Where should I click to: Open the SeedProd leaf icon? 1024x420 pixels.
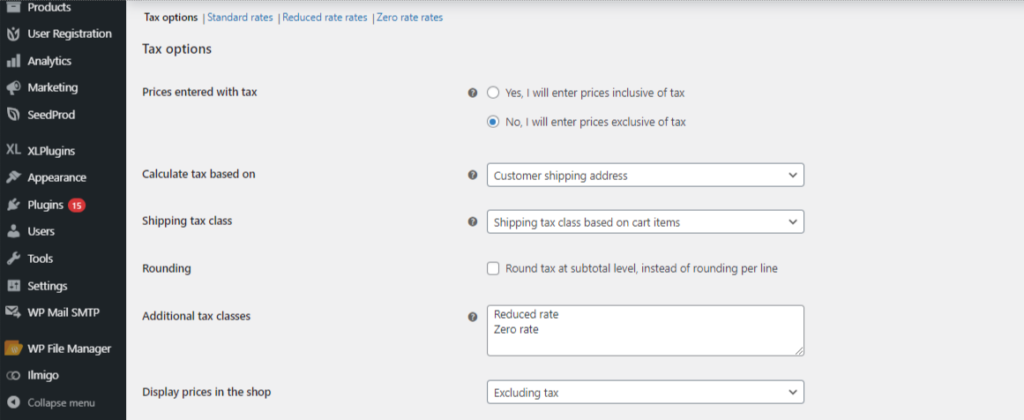(x=13, y=115)
